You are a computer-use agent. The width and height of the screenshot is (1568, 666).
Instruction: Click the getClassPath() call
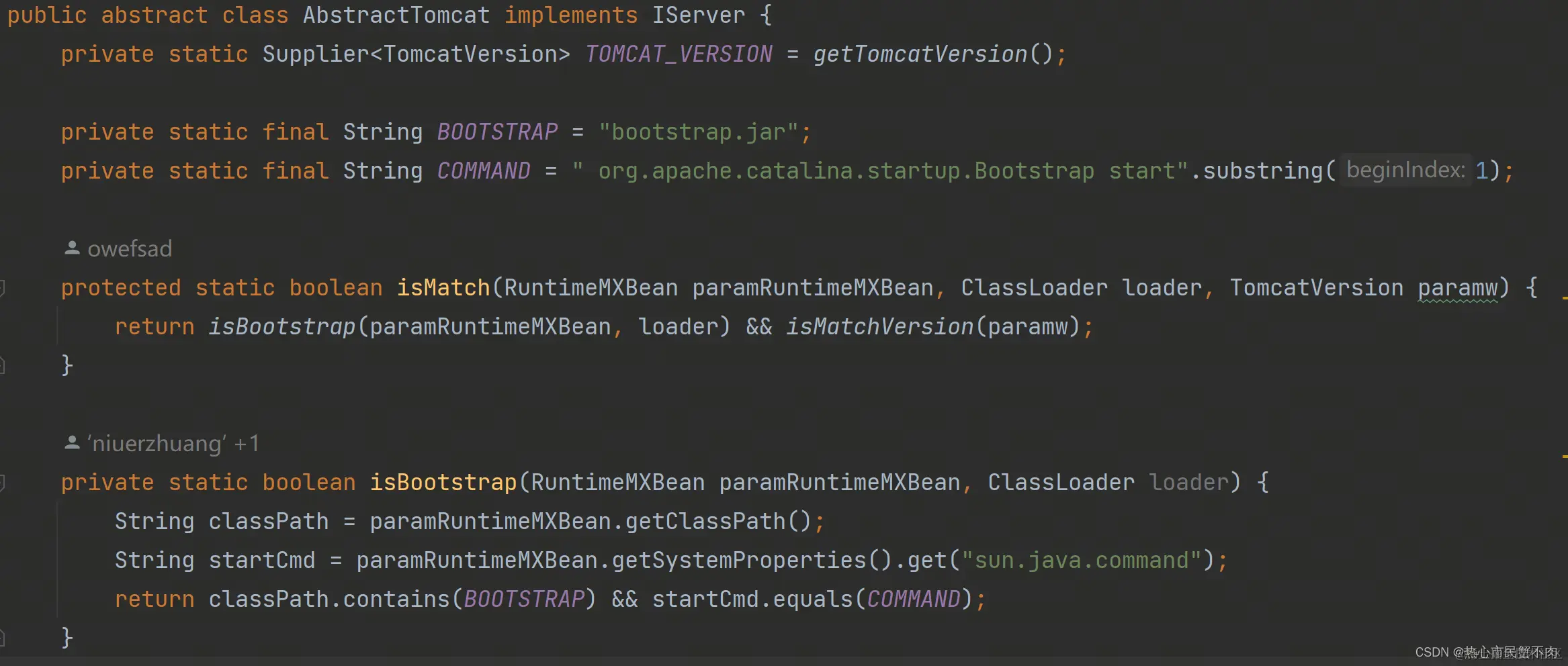[x=719, y=521]
